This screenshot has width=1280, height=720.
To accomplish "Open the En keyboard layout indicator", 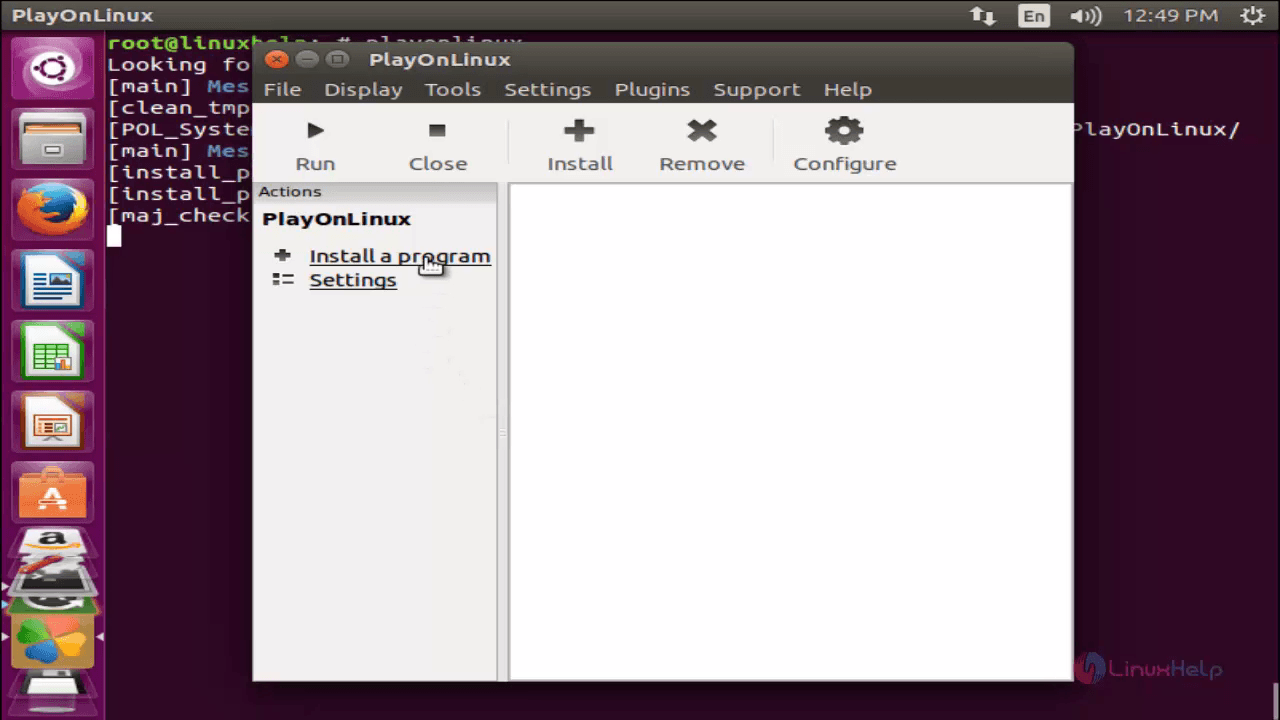I will point(1034,15).
